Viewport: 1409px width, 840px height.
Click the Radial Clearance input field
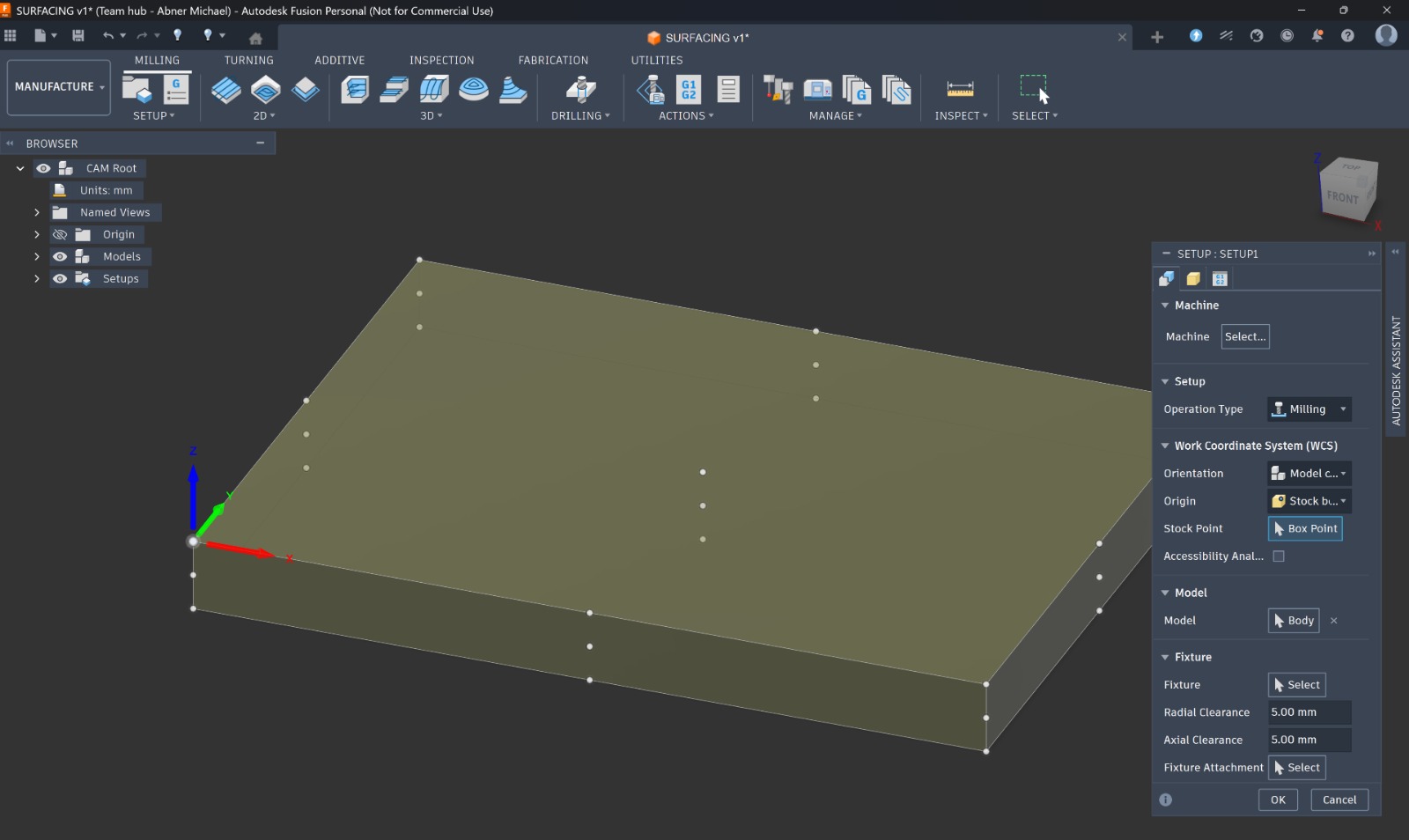pos(1309,712)
